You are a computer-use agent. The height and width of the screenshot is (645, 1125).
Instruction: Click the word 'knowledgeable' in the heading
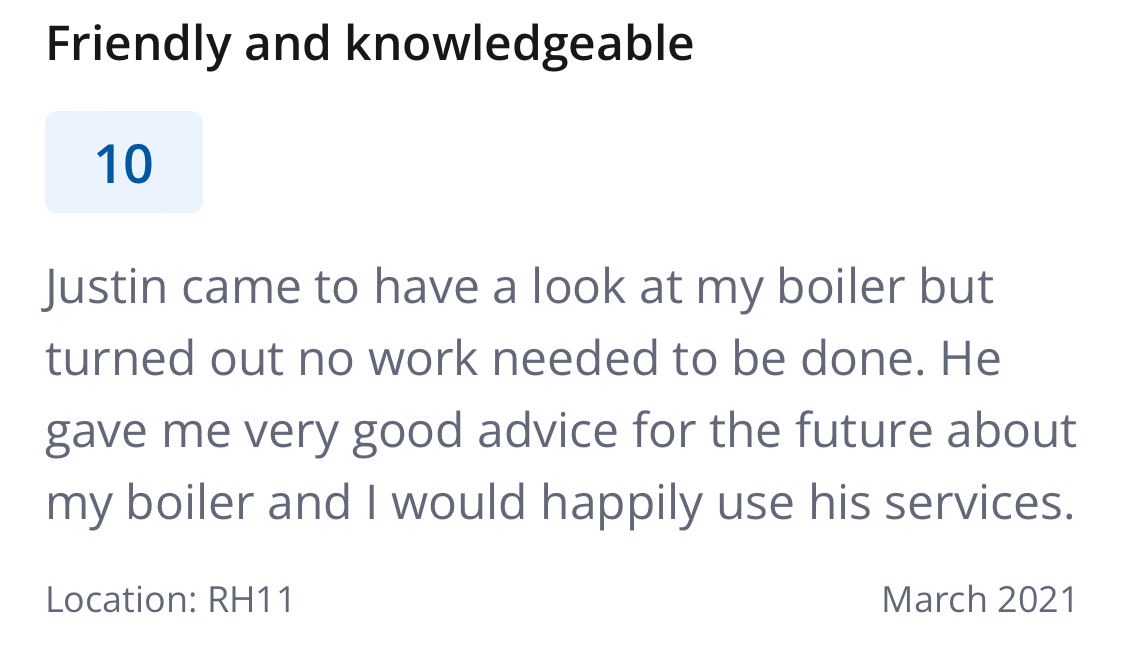pos(519,44)
